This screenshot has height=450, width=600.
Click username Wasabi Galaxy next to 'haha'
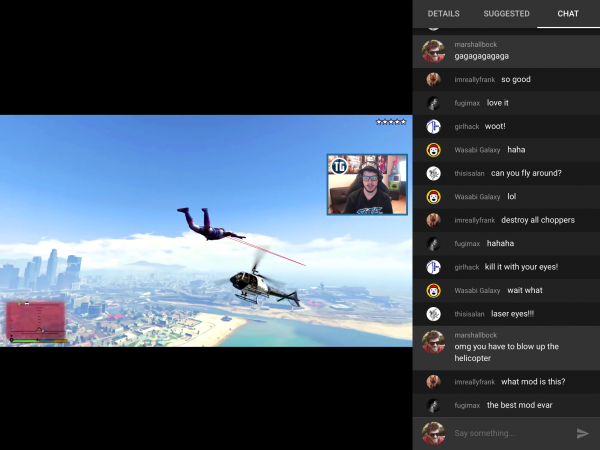[x=477, y=150]
